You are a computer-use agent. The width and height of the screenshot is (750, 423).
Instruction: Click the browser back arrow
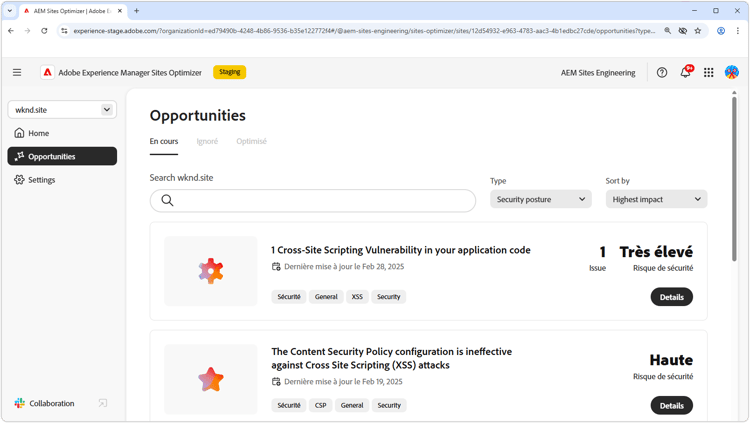pyautogui.click(x=11, y=31)
